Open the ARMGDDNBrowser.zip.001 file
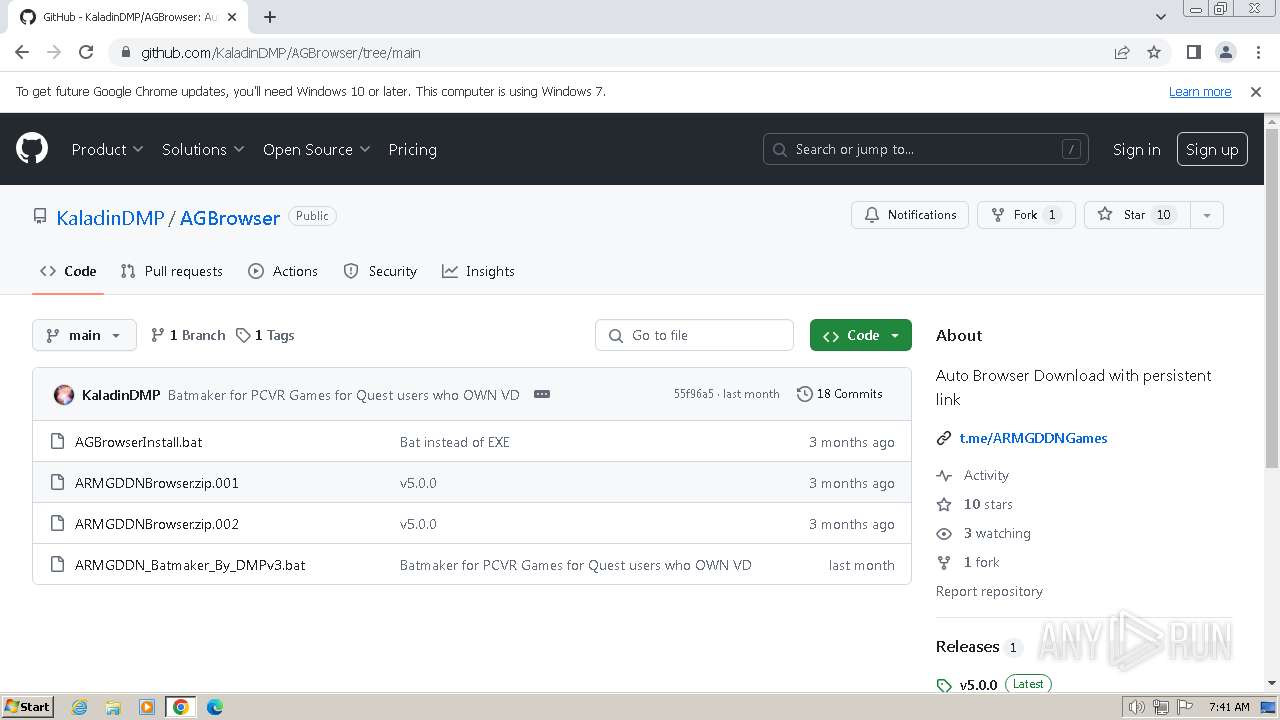Screen dimensions: 1280x720 (157, 483)
